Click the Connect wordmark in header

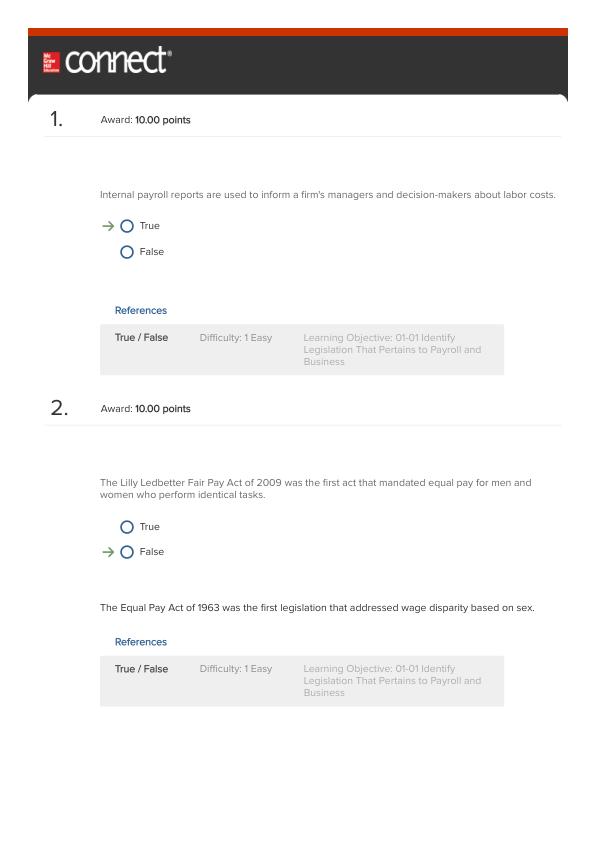point(118,60)
